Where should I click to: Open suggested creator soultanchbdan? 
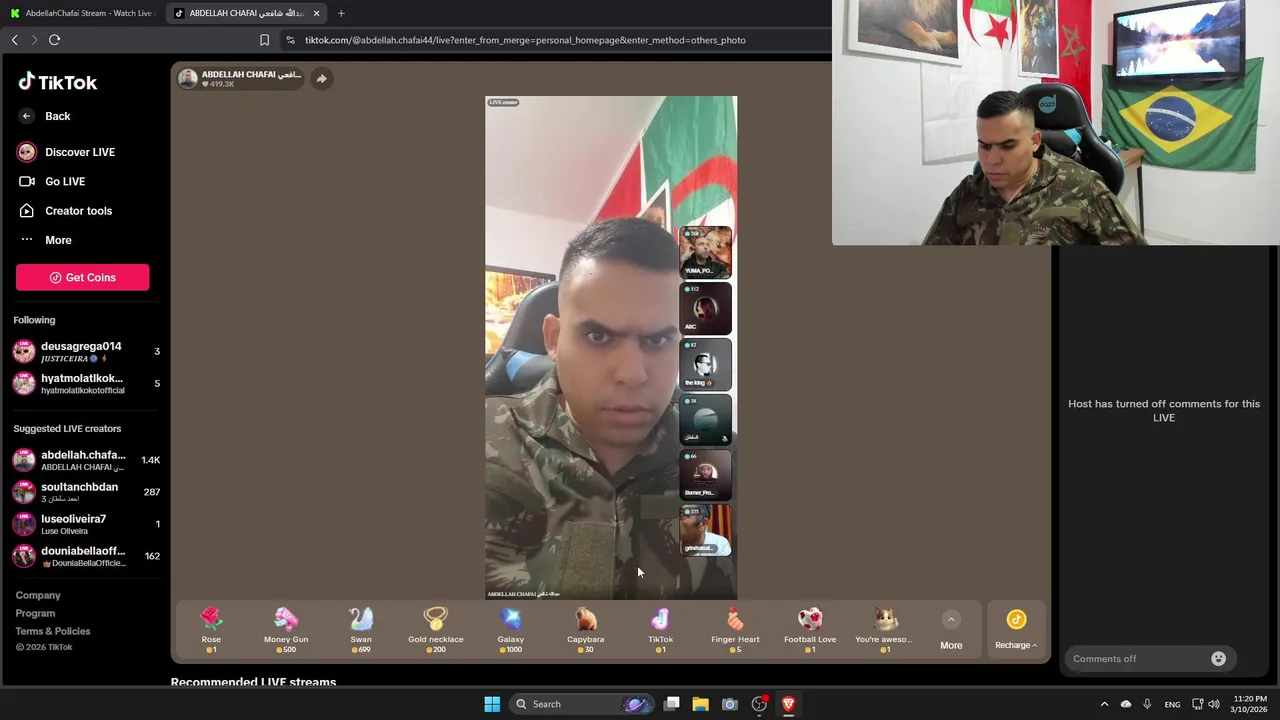[x=86, y=492]
